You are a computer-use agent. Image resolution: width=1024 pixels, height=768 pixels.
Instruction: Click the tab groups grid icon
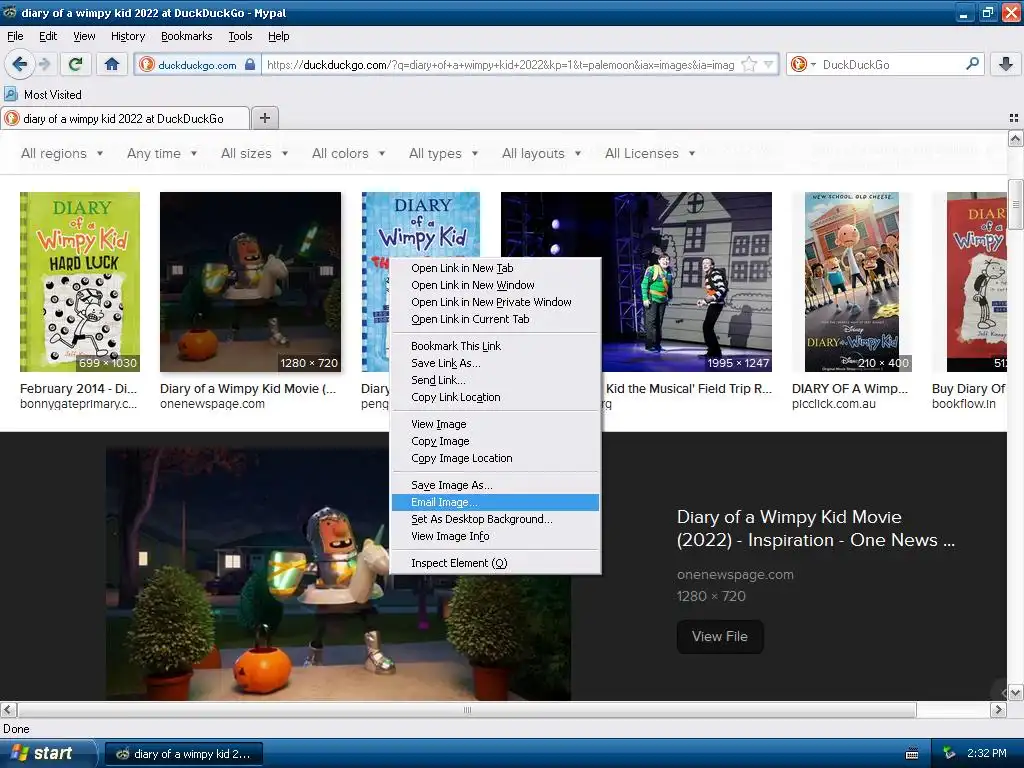tap(1014, 118)
